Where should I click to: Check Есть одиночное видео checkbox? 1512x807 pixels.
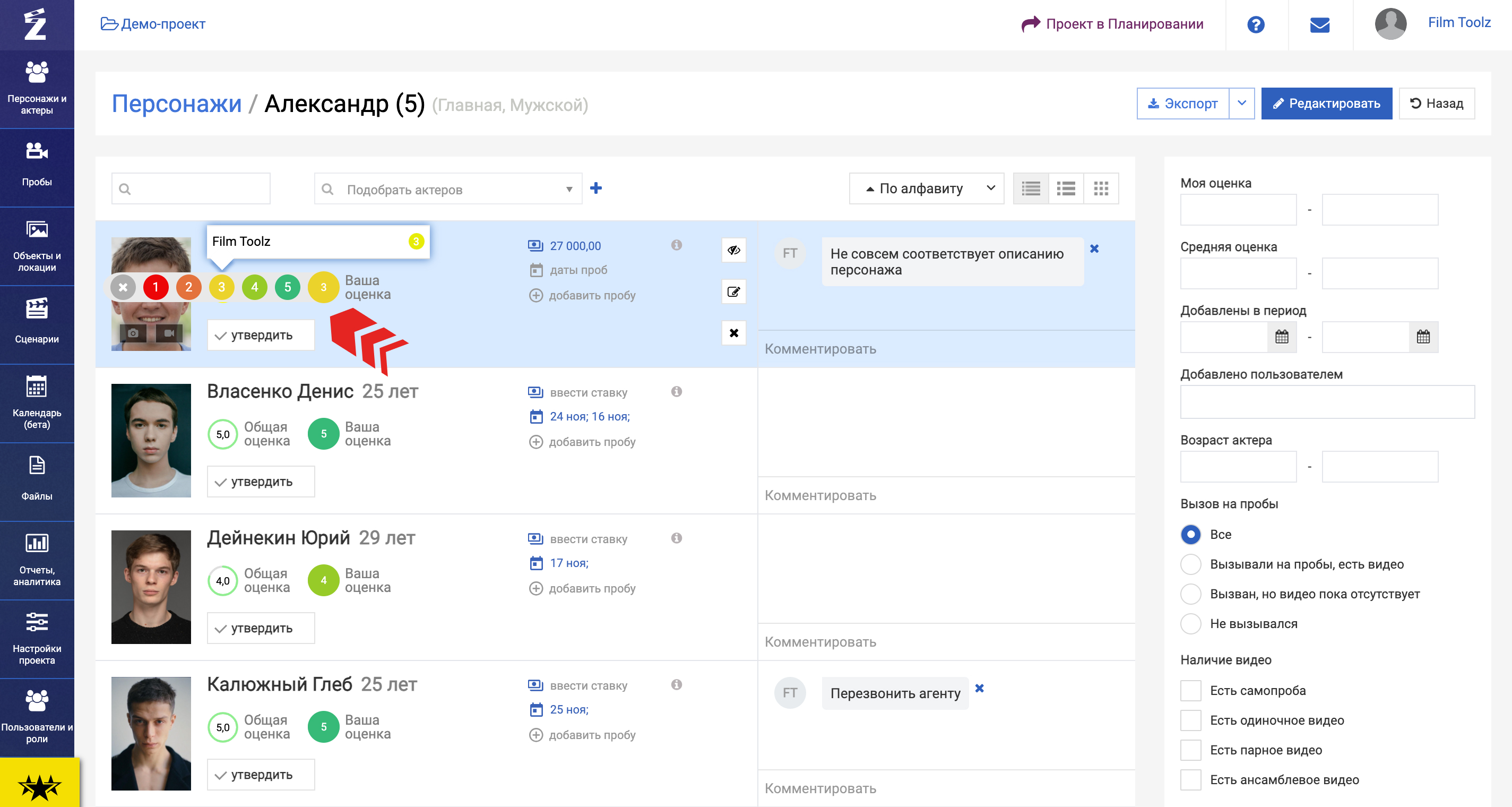[1191, 720]
